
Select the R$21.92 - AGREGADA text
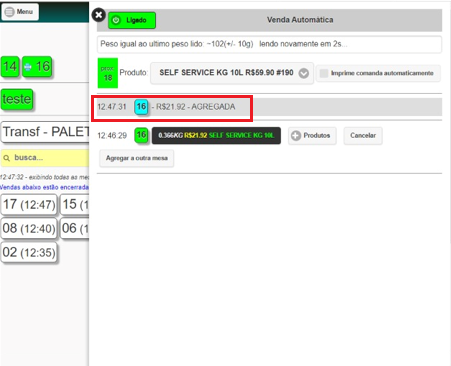click(x=196, y=107)
